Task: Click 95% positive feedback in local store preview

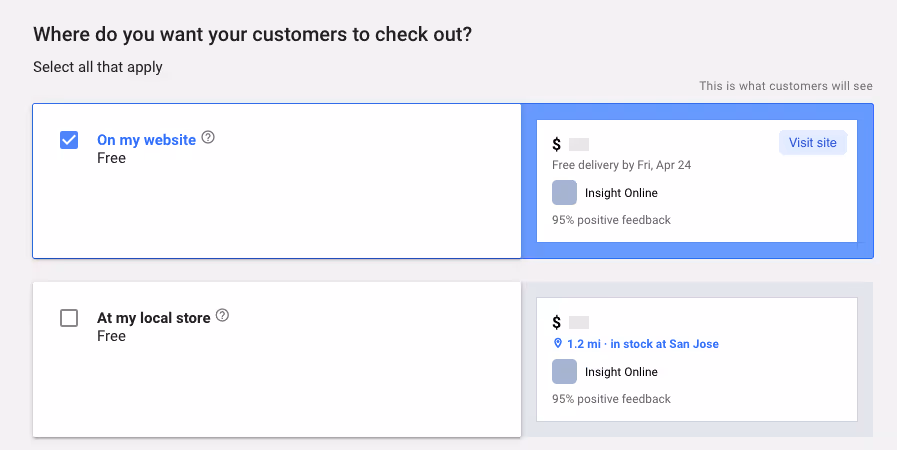Action: pos(611,399)
